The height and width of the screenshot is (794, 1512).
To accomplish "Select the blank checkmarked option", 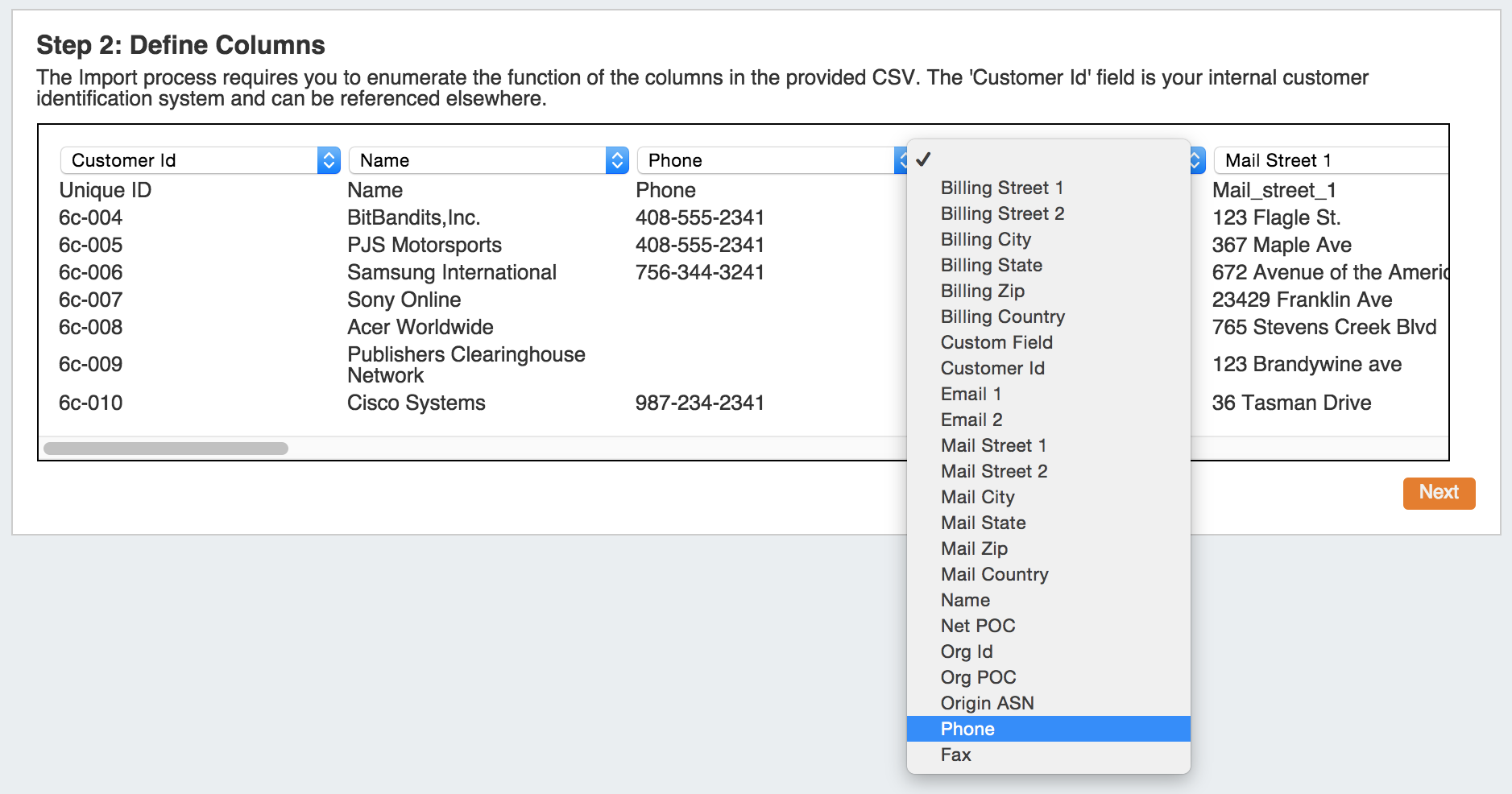I will pos(924,159).
